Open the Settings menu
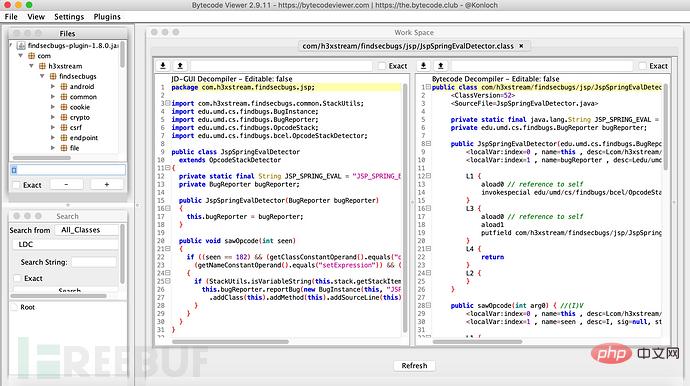Viewport: 690px width, 386px height. point(69,17)
